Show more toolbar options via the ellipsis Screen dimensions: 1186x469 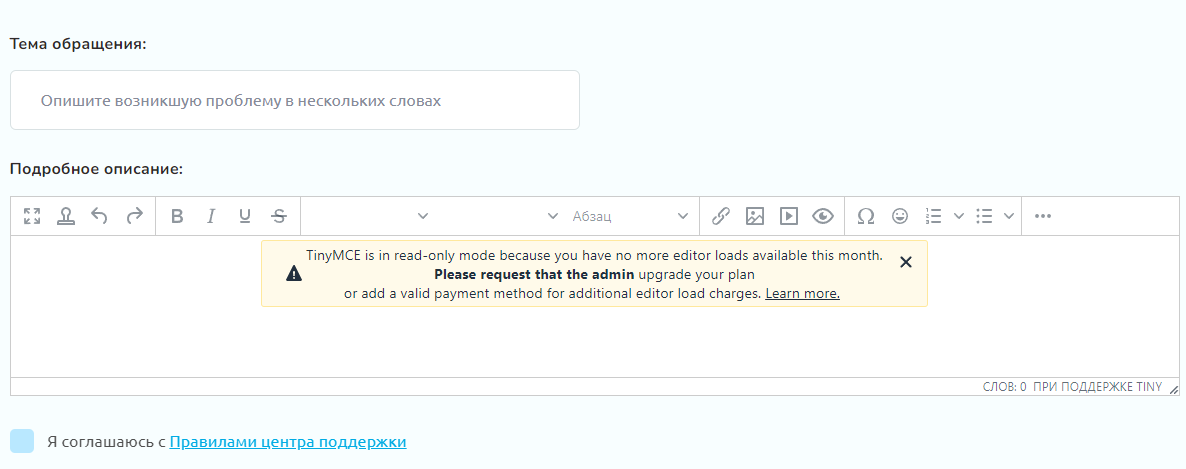[1043, 216]
